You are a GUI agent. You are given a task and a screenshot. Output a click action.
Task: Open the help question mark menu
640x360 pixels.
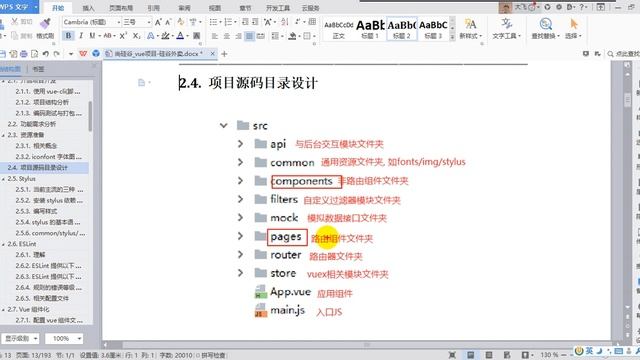(582, 7)
